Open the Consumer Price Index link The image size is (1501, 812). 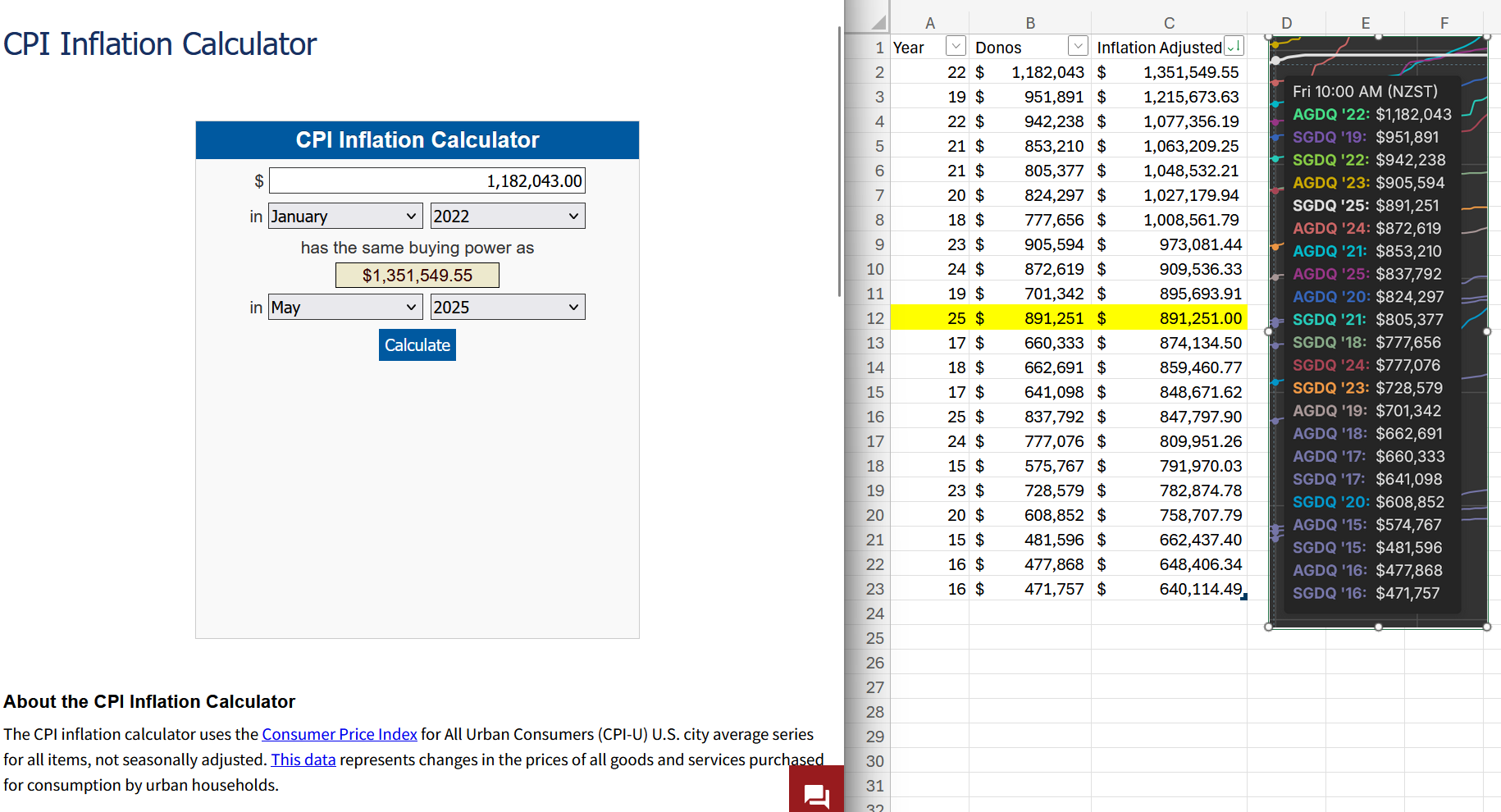(x=340, y=734)
